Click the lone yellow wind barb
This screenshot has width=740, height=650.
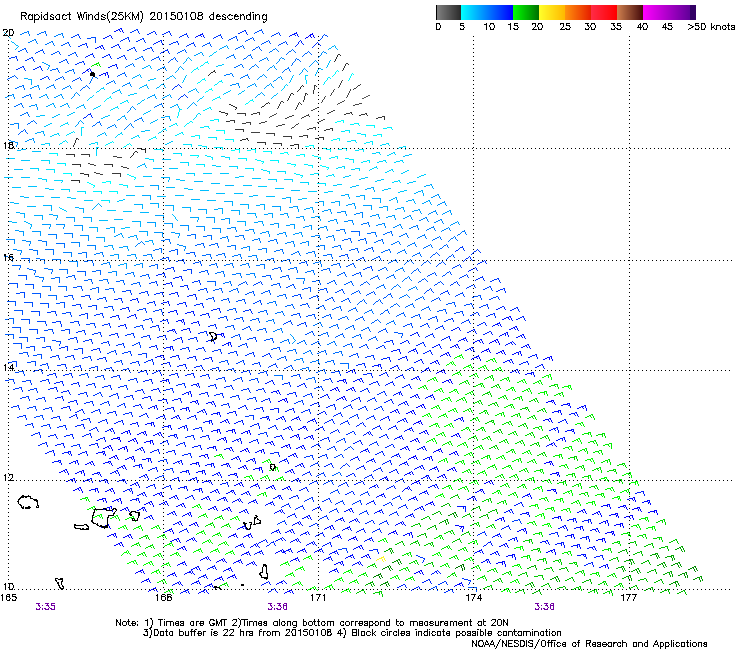coord(380,559)
